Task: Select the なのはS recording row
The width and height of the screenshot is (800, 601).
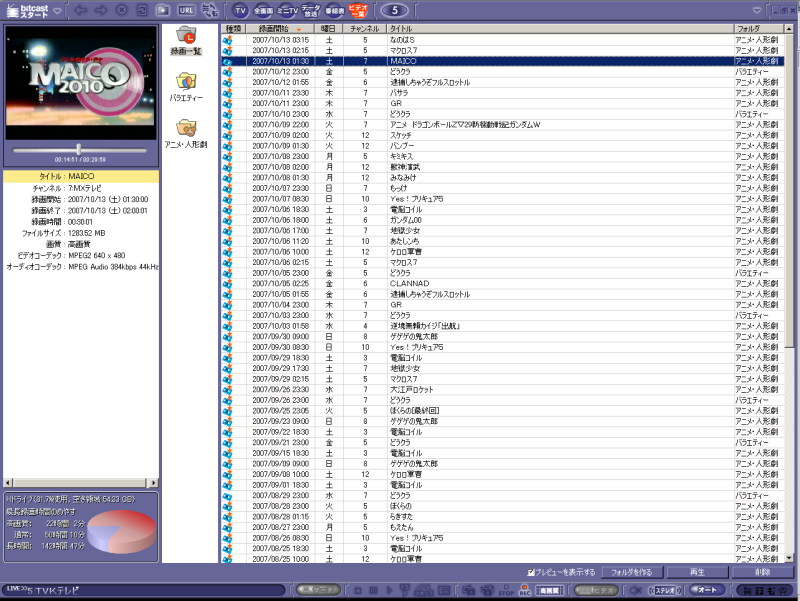Action: tap(503, 40)
